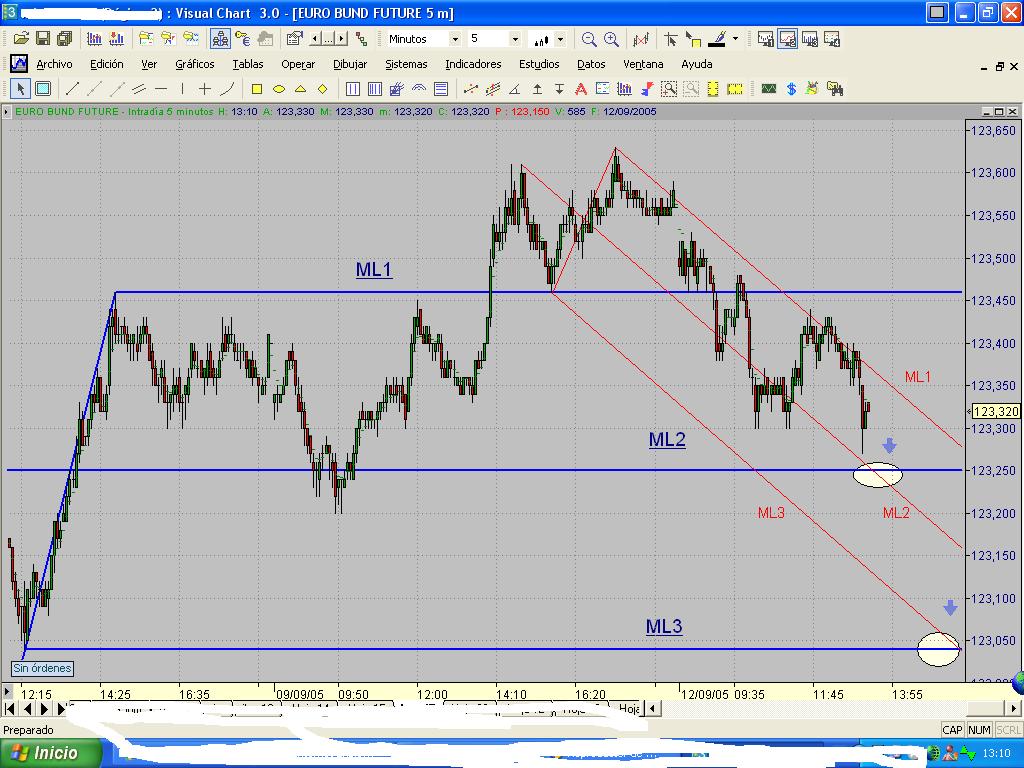
Task: Click the green arrows tray icon
Action: [x=967, y=753]
